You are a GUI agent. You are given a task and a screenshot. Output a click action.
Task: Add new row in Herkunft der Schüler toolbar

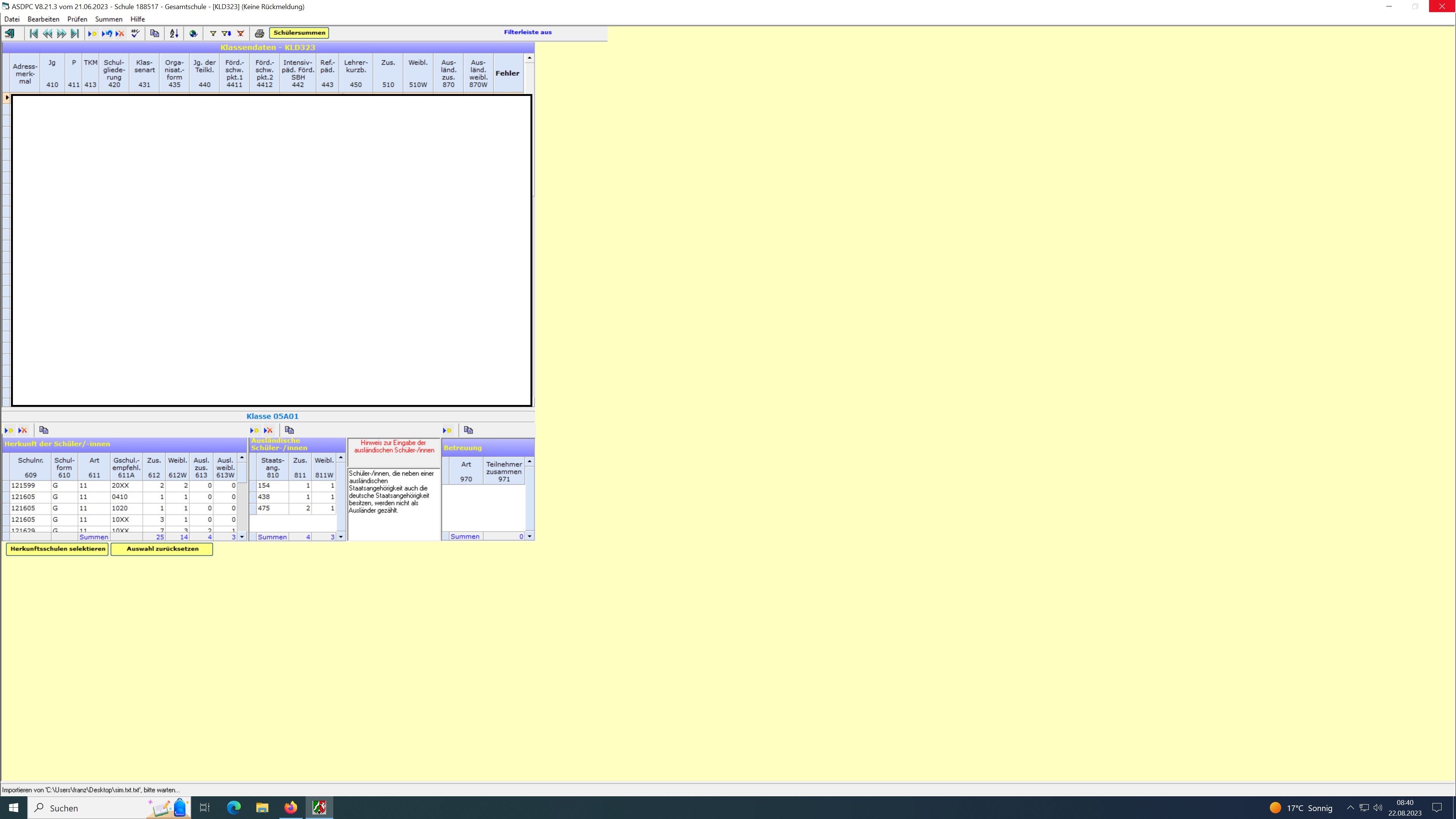pos(9,431)
